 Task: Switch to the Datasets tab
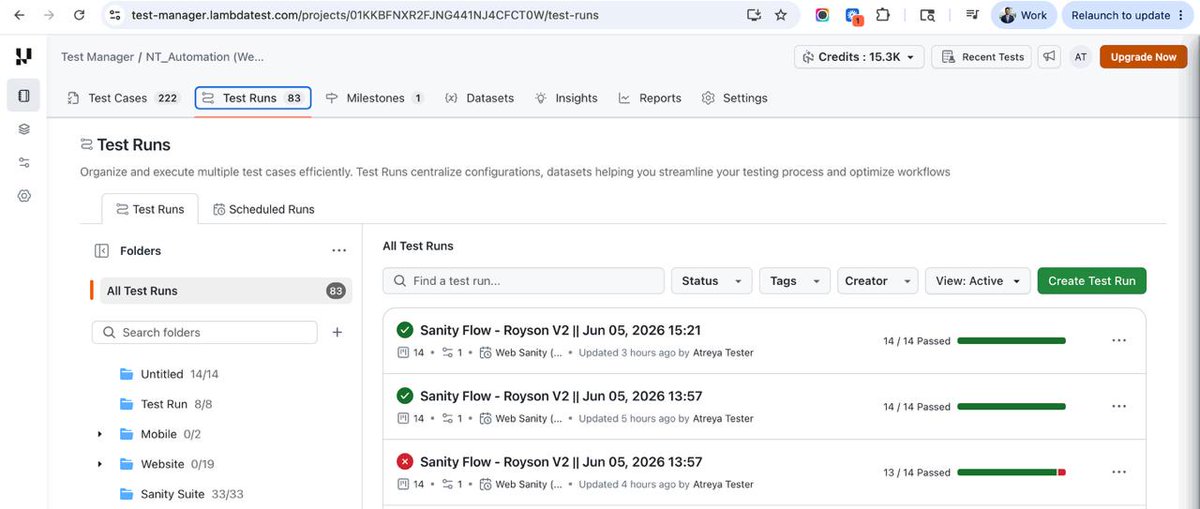(479, 98)
